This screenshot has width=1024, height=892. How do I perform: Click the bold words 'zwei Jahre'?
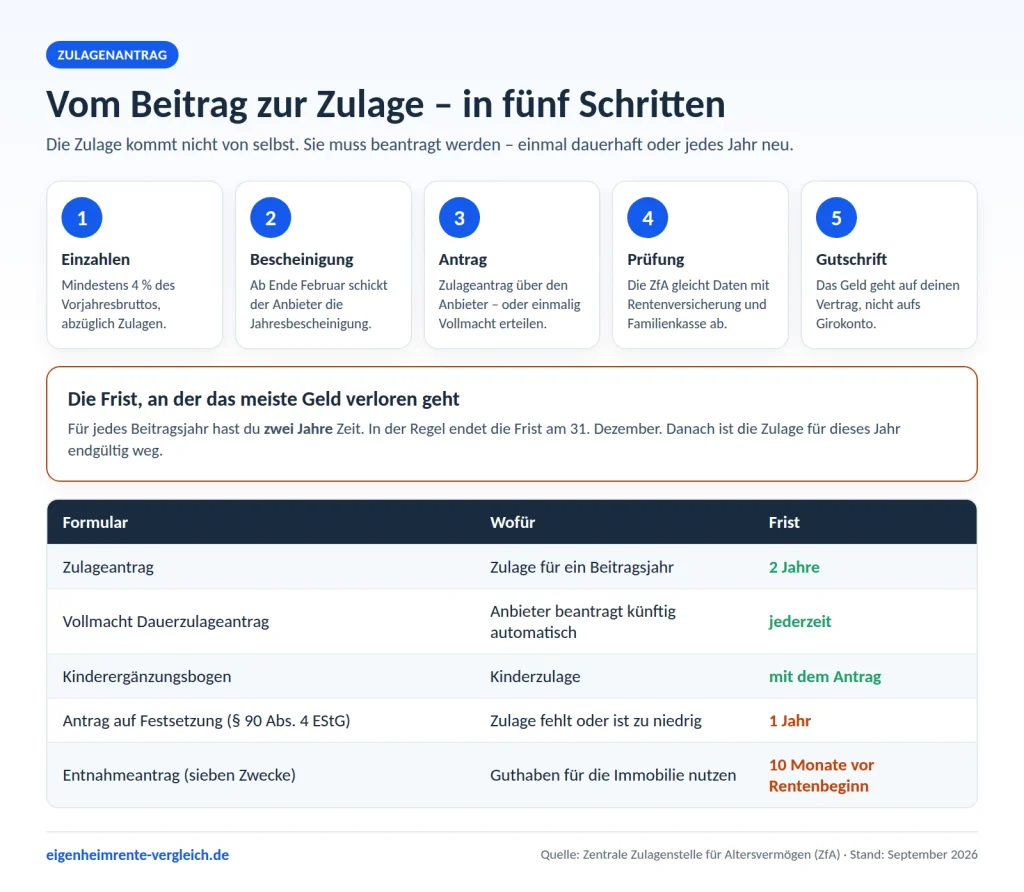(298, 429)
